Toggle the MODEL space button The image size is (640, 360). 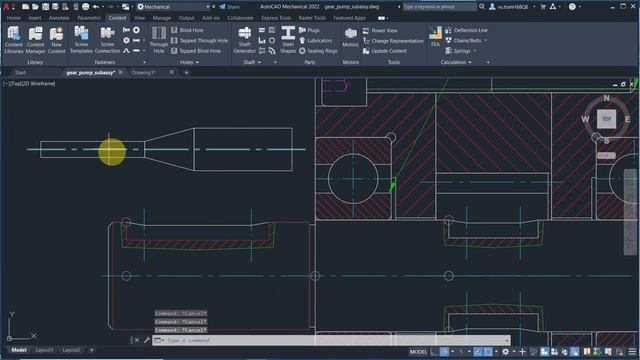click(x=418, y=351)
